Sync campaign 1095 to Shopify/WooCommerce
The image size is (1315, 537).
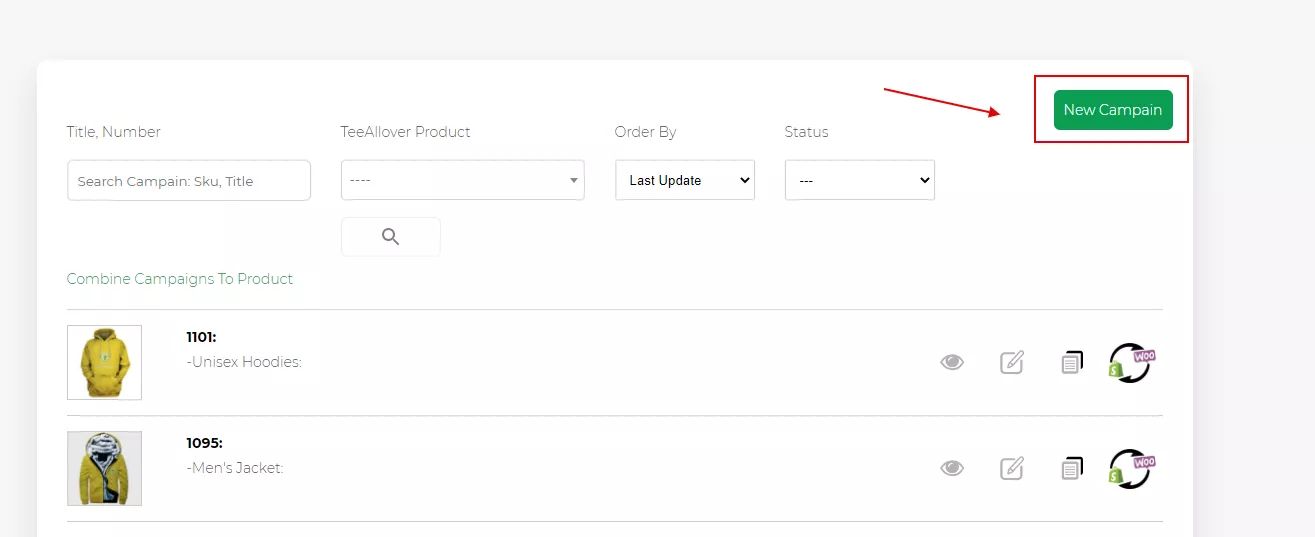(1132, 469)
